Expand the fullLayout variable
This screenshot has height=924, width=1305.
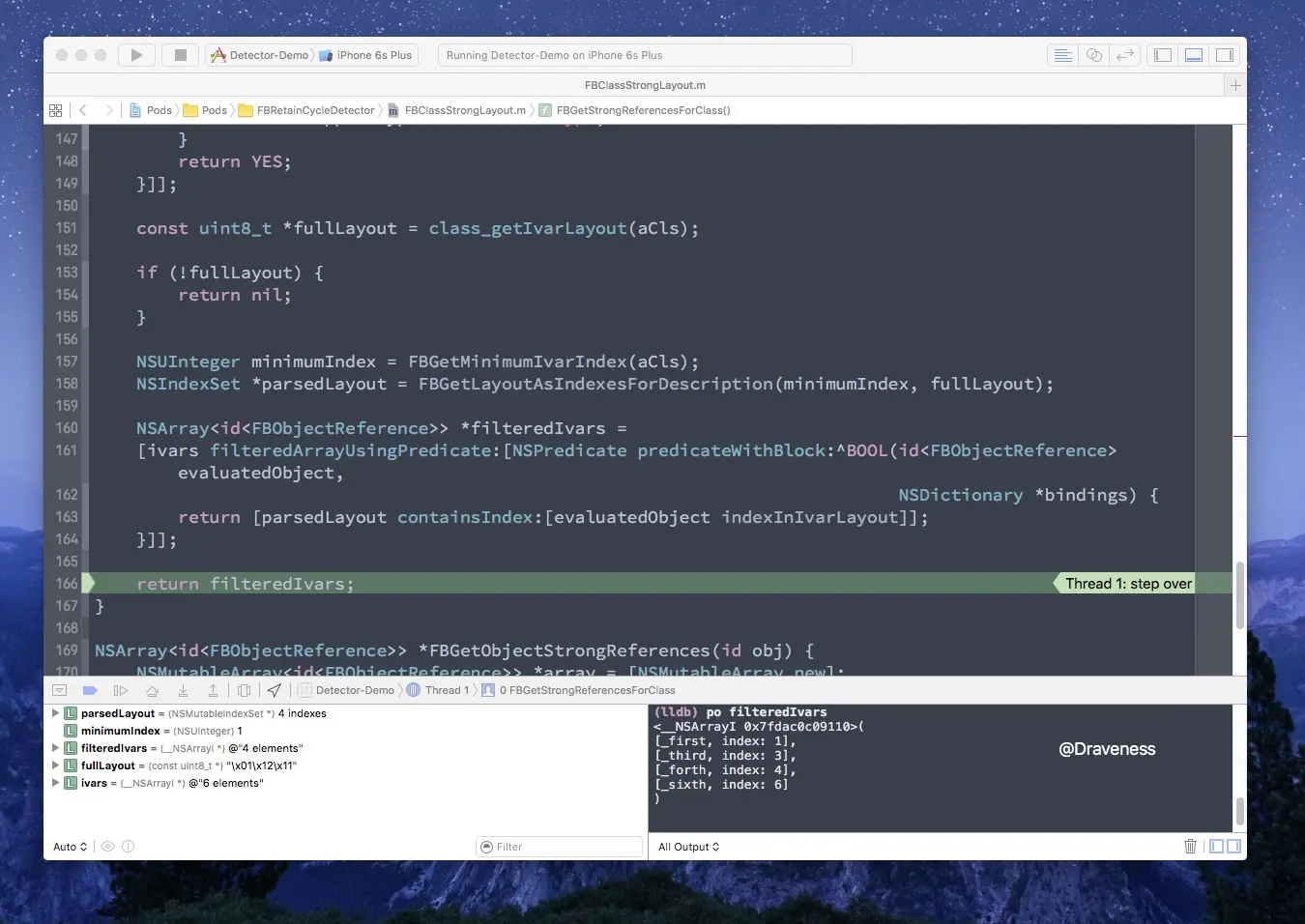pyautogui.click(x=55, y=765)
